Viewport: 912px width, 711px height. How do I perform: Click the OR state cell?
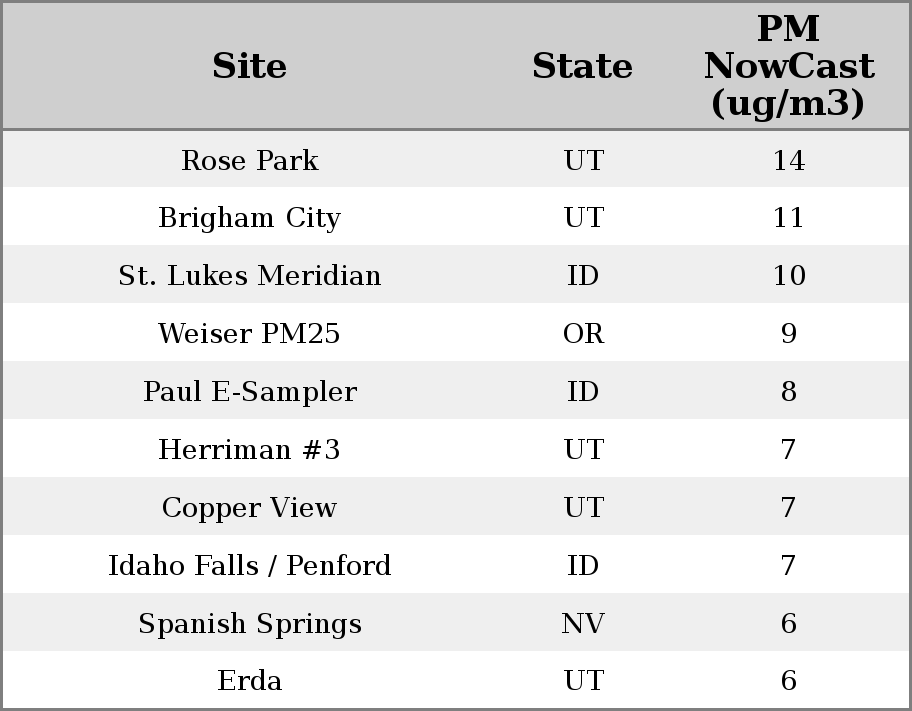point(582,334)
